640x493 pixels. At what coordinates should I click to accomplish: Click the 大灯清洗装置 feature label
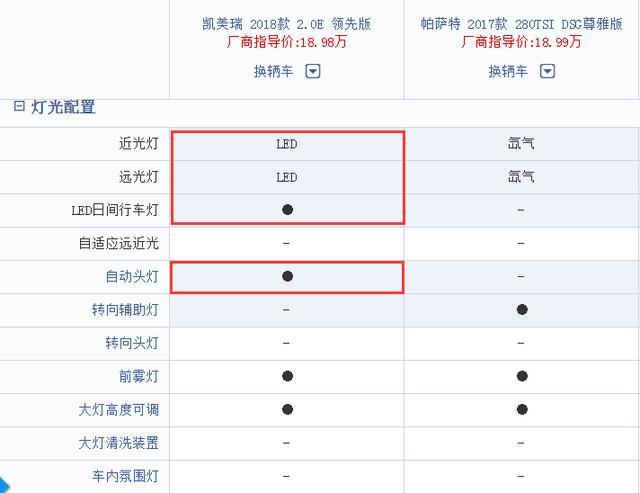pos(118,443)
